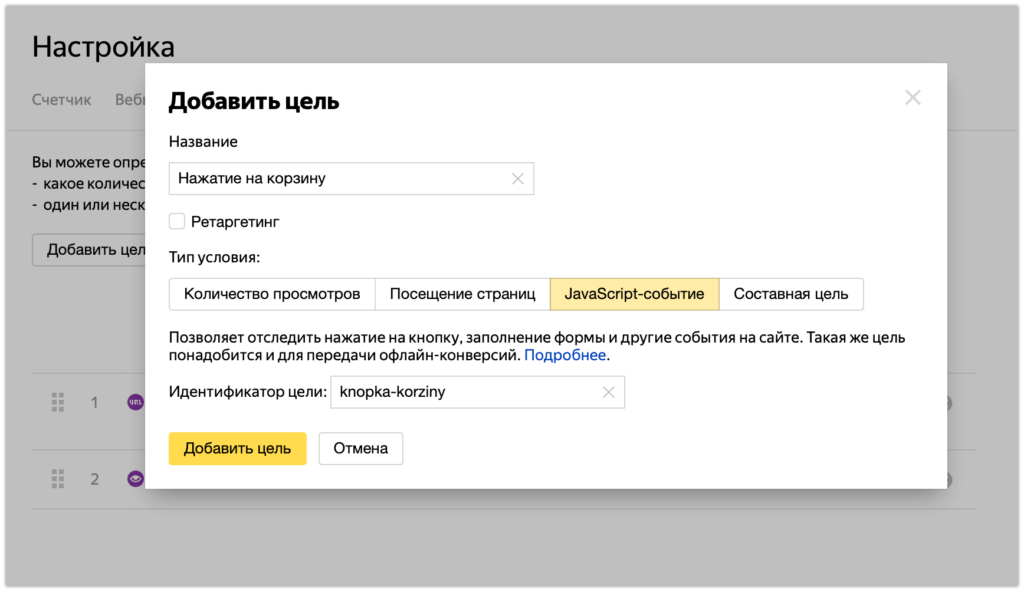Image resolution: width=1024 pixels, height=592 pixels.
Task: Enable the Ретаргетинг checkbox
Action: coord(177,221)
